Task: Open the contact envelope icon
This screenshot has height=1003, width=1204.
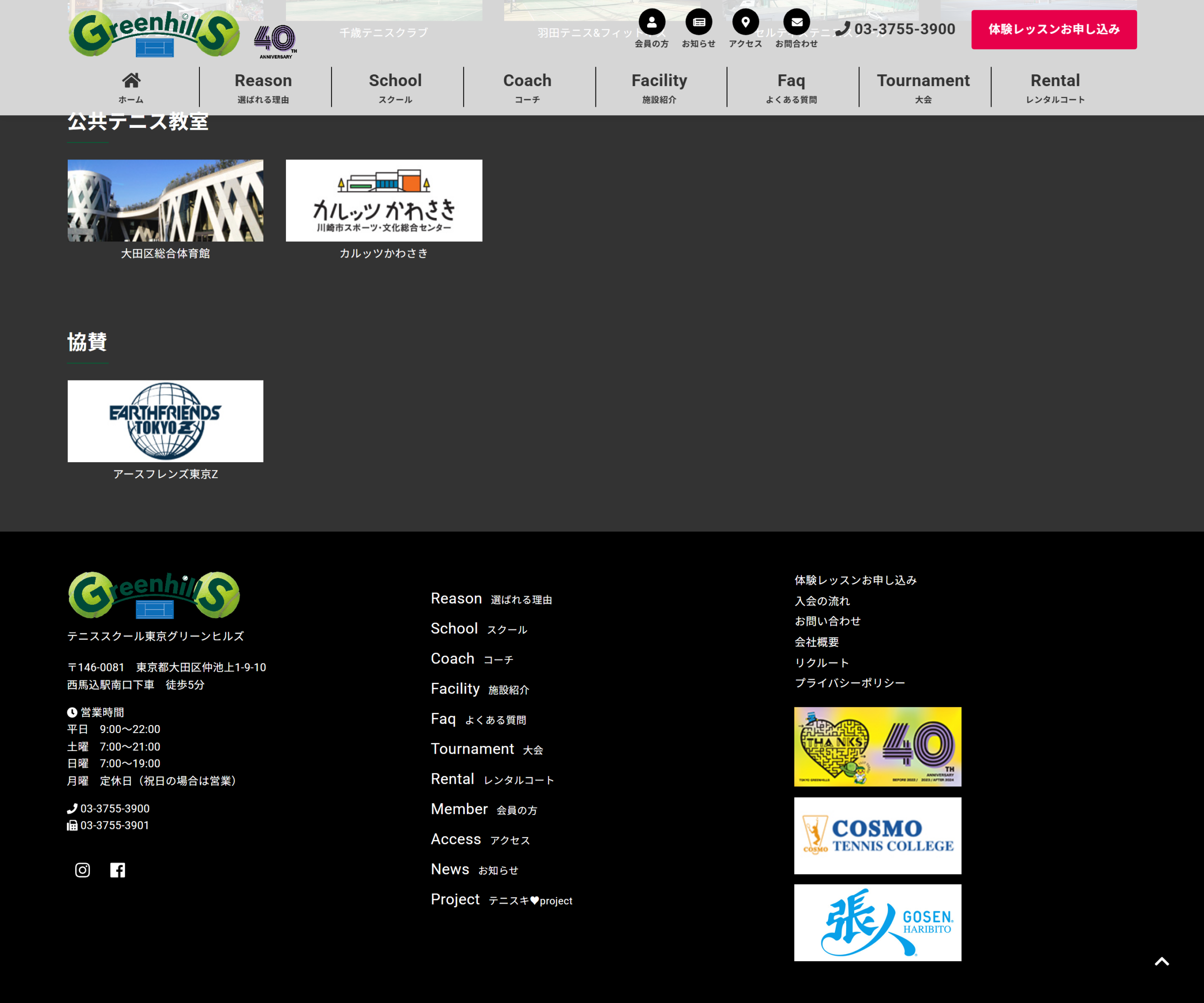Action: click(x=797, y=23)
